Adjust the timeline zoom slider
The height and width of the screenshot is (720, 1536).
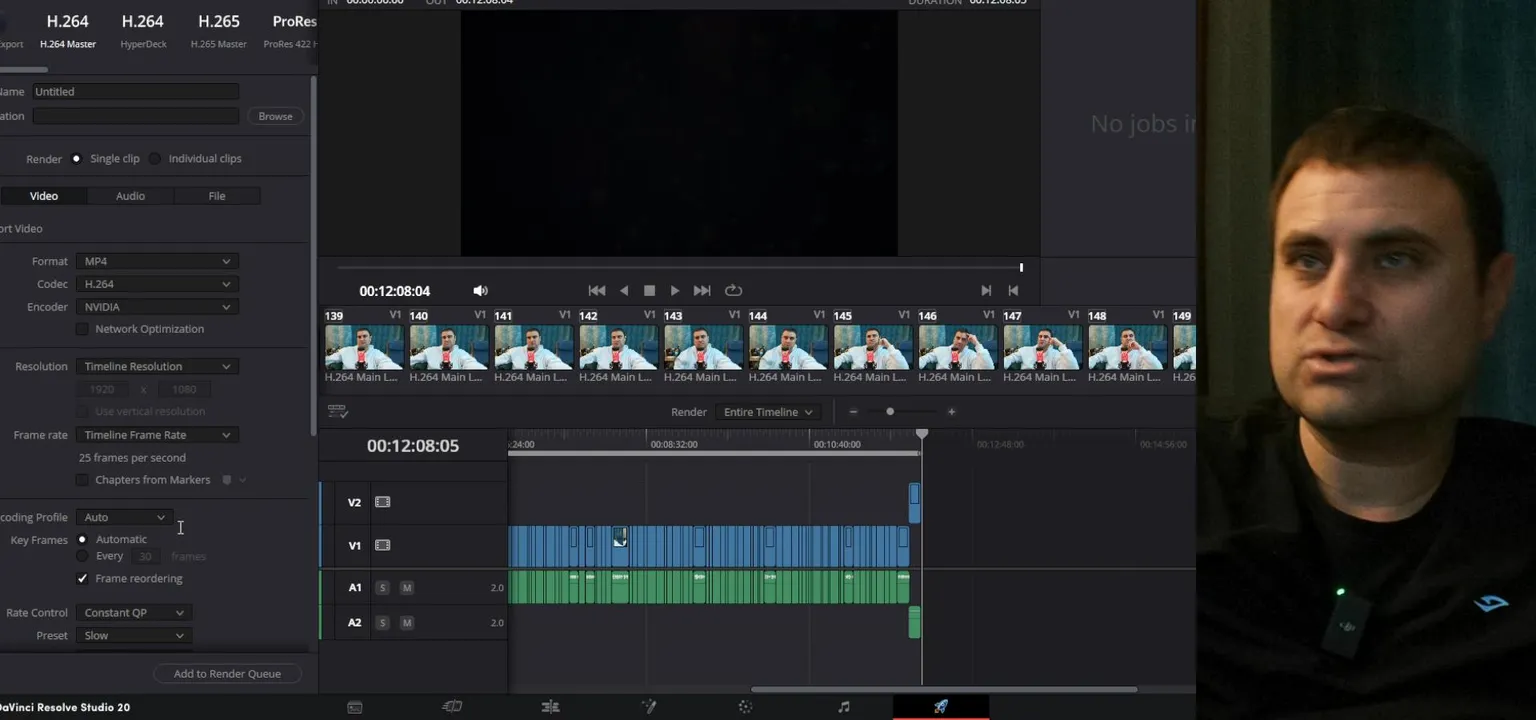(x=890, y=412)
